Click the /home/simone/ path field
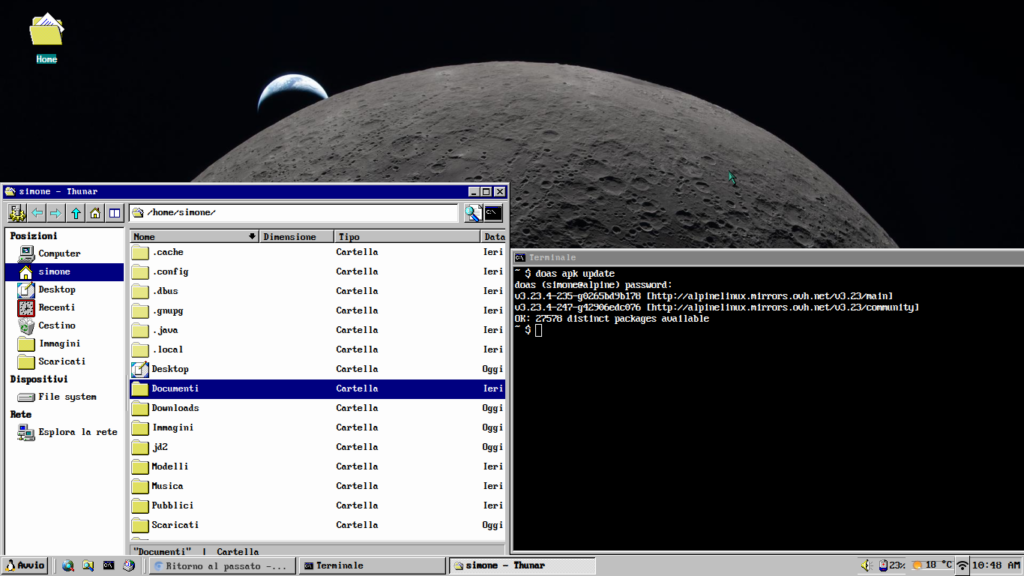The width and height of the screenshot is (1024, 576). (x=294, y=213)
